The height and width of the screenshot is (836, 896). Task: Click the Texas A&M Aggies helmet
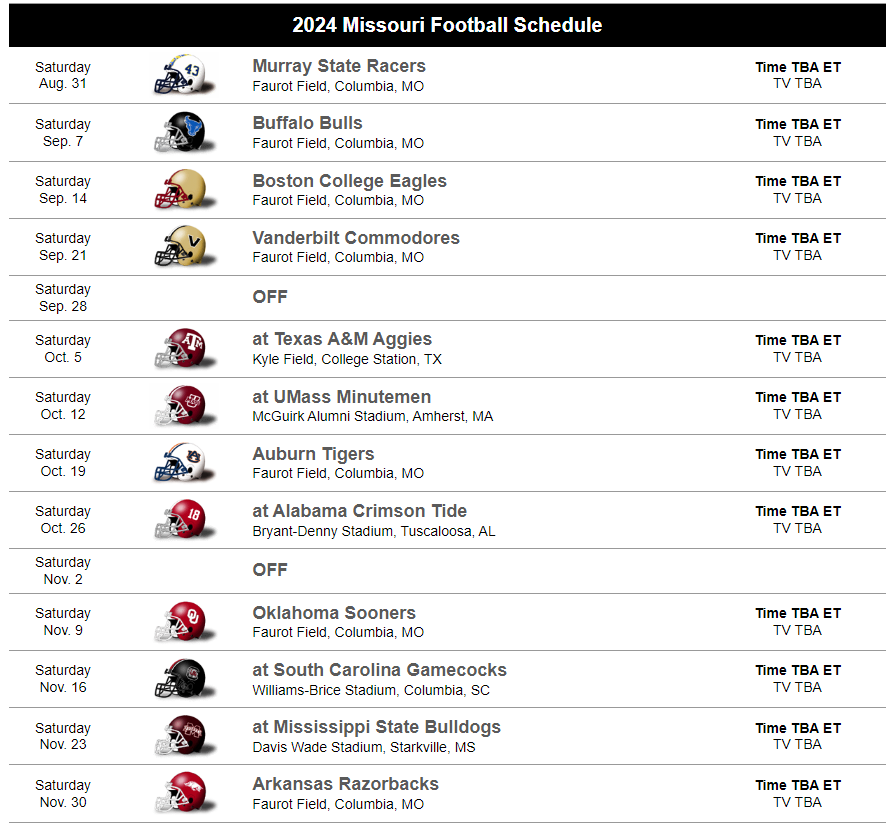click(x=180, y=348)
